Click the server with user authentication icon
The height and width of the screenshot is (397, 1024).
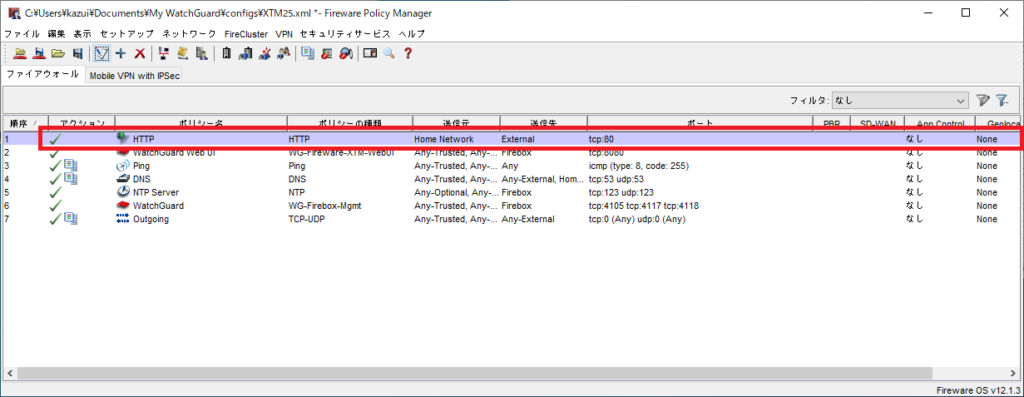point(202,54)
